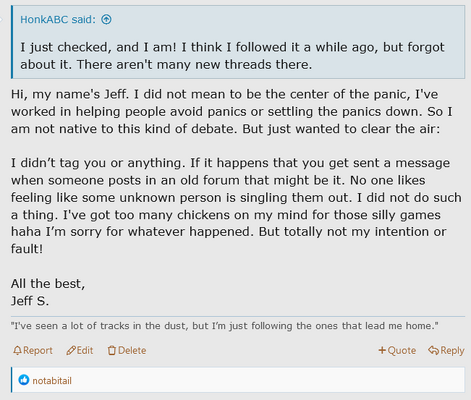Click the 'All the best, Jeff S.' sign-off
The height and width of the screenshot is (400, 471).
click(x=48, y=292)
